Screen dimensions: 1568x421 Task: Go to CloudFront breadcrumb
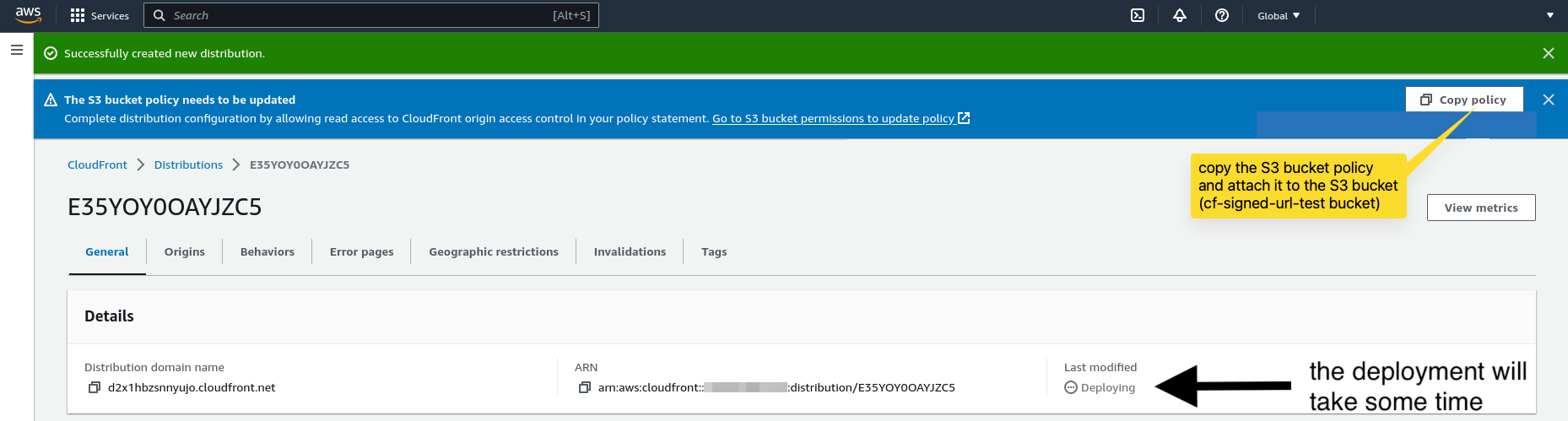(97, 165)
